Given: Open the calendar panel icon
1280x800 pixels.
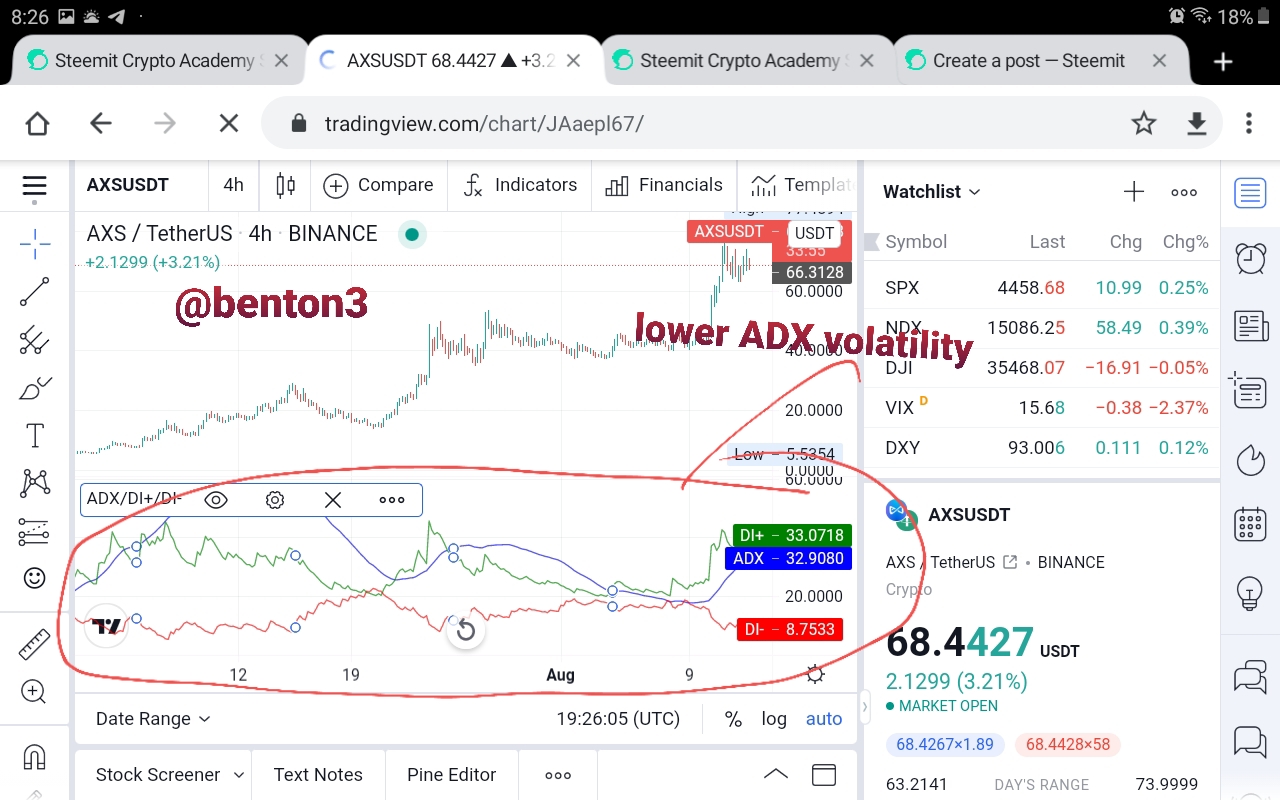Looking at the screenshot, I should [1250, 524].
